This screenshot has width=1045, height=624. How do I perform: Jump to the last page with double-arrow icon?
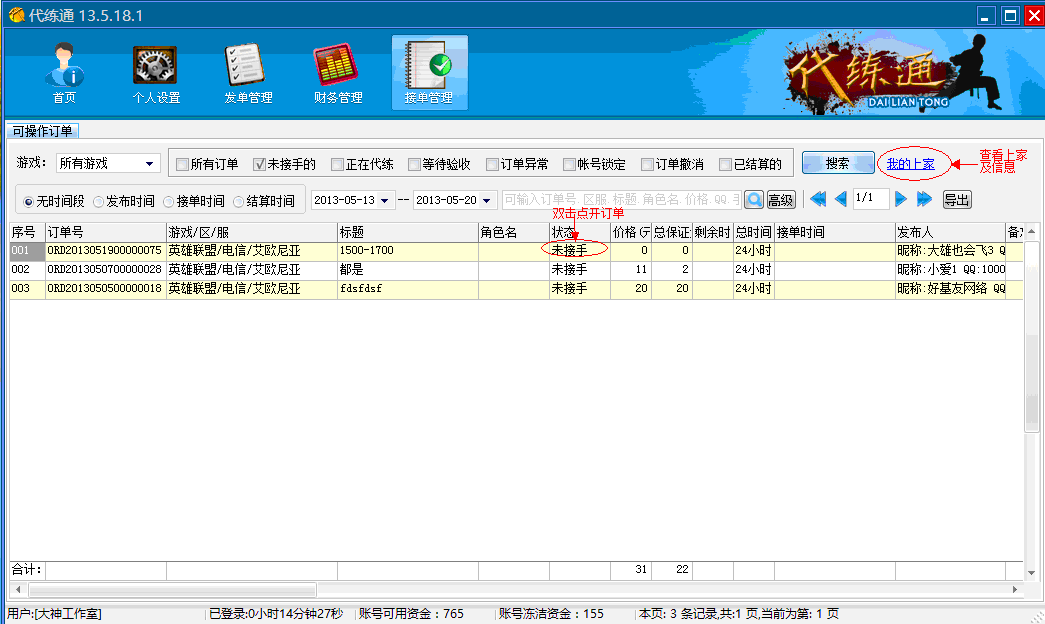pyautogui.click(x=925, y=199)
